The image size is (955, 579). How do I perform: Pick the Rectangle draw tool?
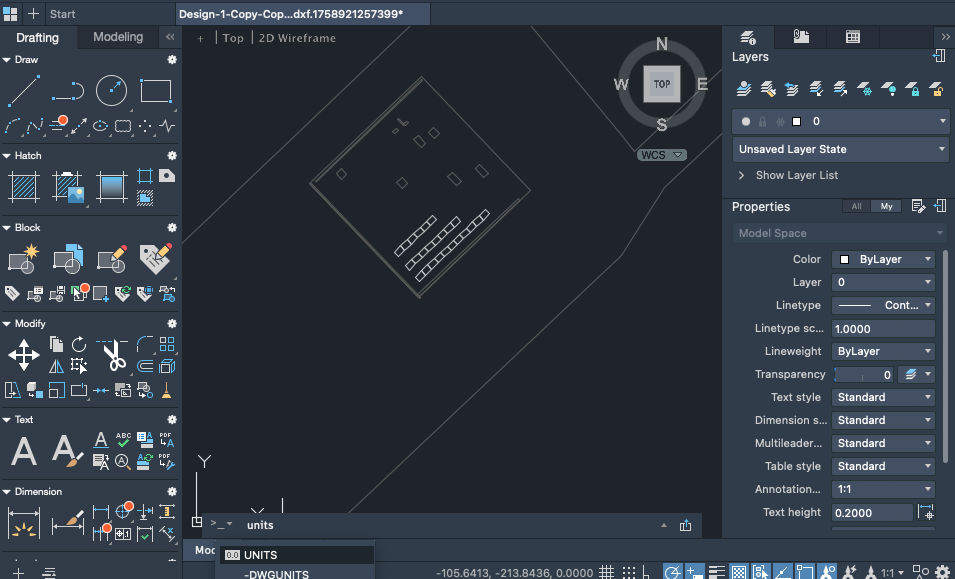click(156, 91)
